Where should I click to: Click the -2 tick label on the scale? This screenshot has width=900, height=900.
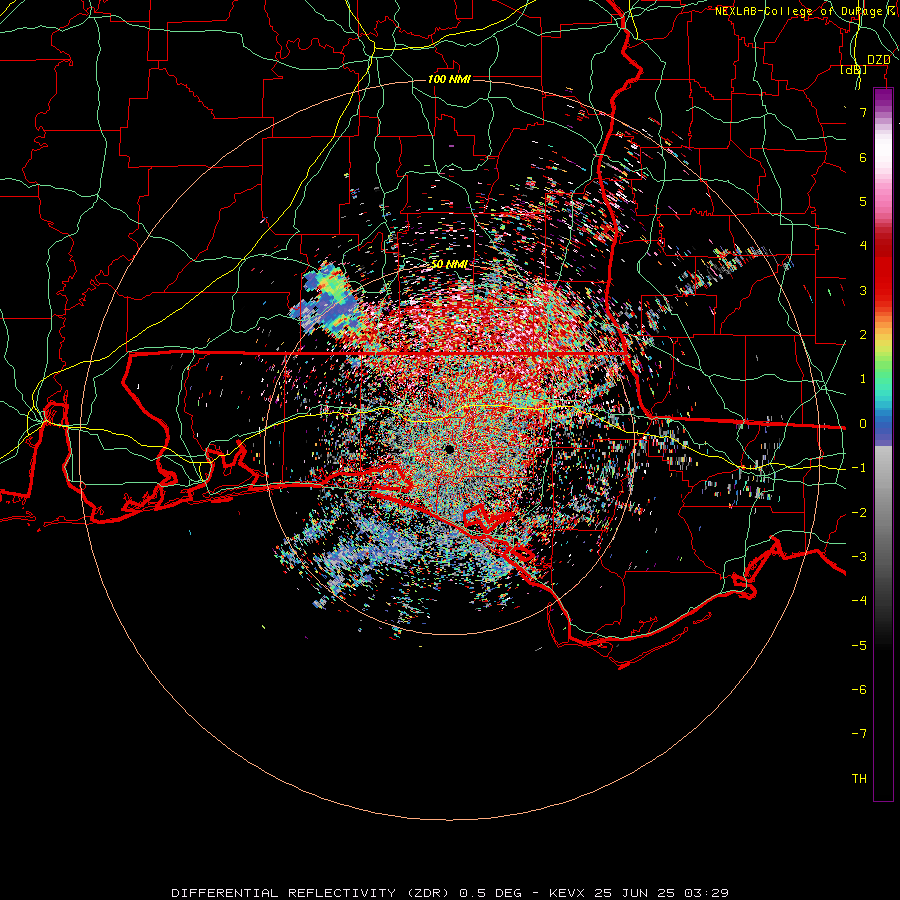[x=859, y=513]
